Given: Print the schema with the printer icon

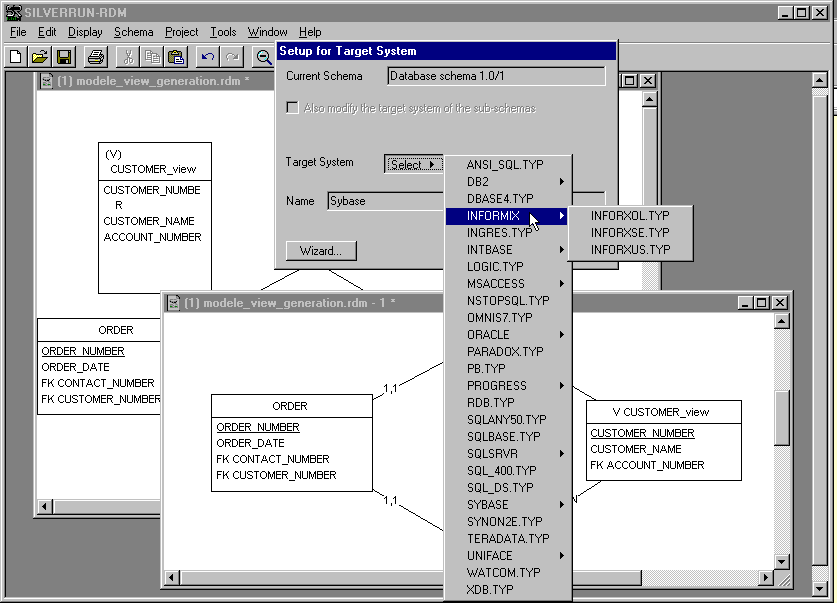Looking at the screenshot, I should pyautogui.click(x=95, y=57).
